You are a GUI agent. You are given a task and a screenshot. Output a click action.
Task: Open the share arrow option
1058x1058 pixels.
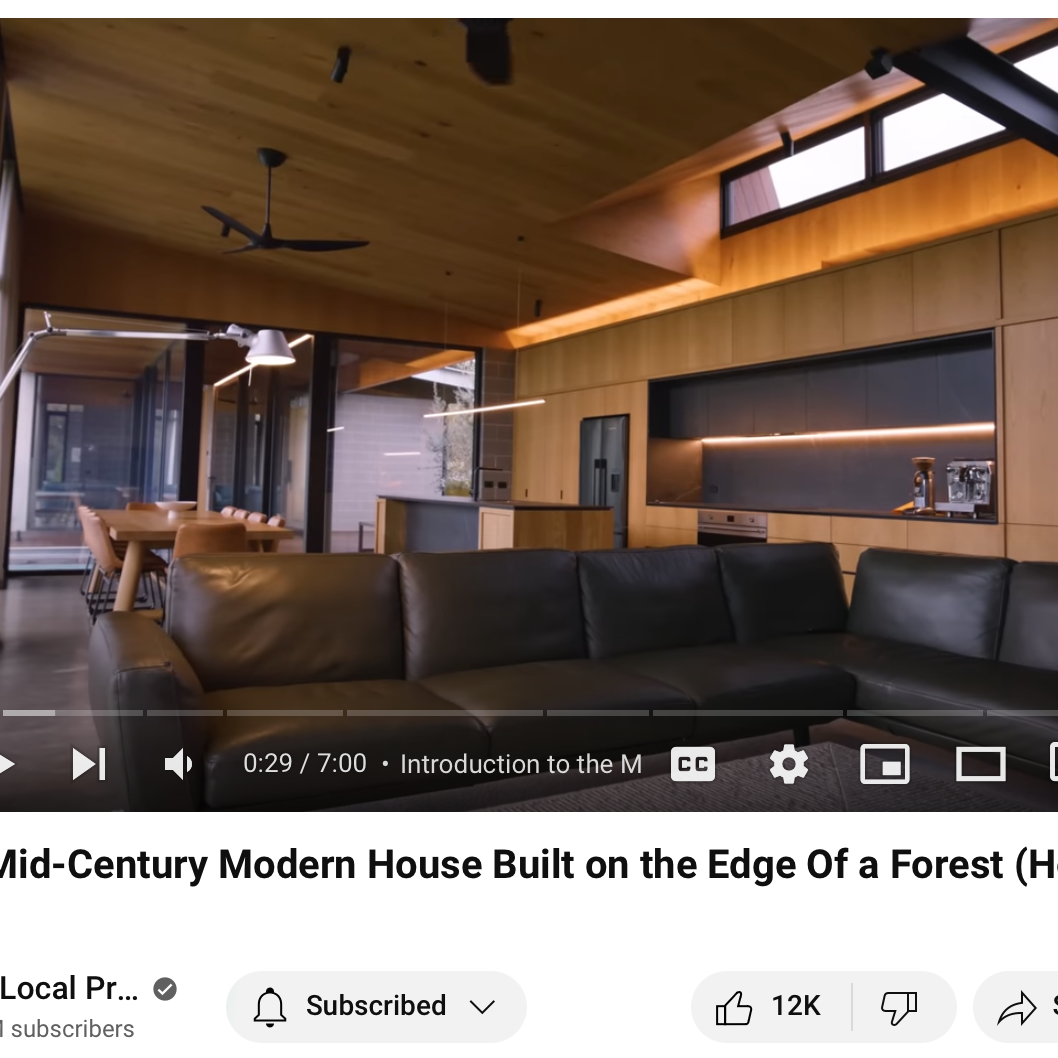point(1017,1007)
